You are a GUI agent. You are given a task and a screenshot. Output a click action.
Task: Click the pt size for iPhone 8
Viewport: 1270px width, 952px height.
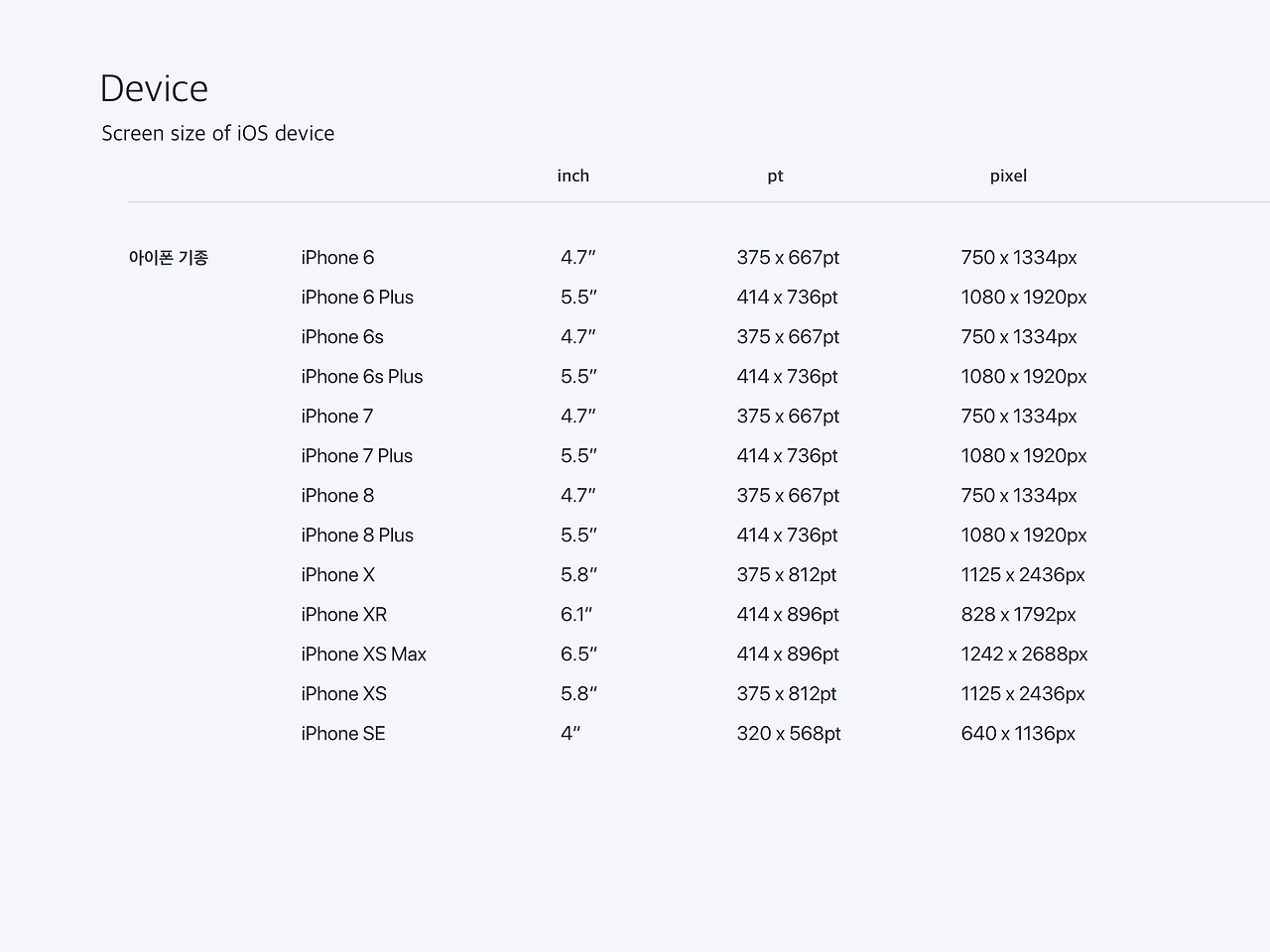(788, 496)
